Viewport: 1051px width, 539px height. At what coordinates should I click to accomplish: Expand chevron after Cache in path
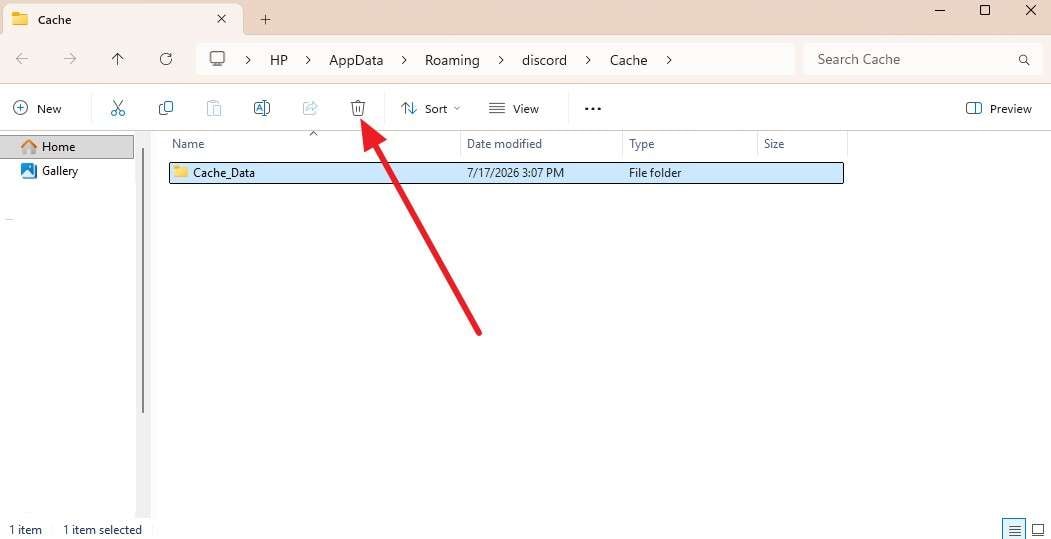668,60
